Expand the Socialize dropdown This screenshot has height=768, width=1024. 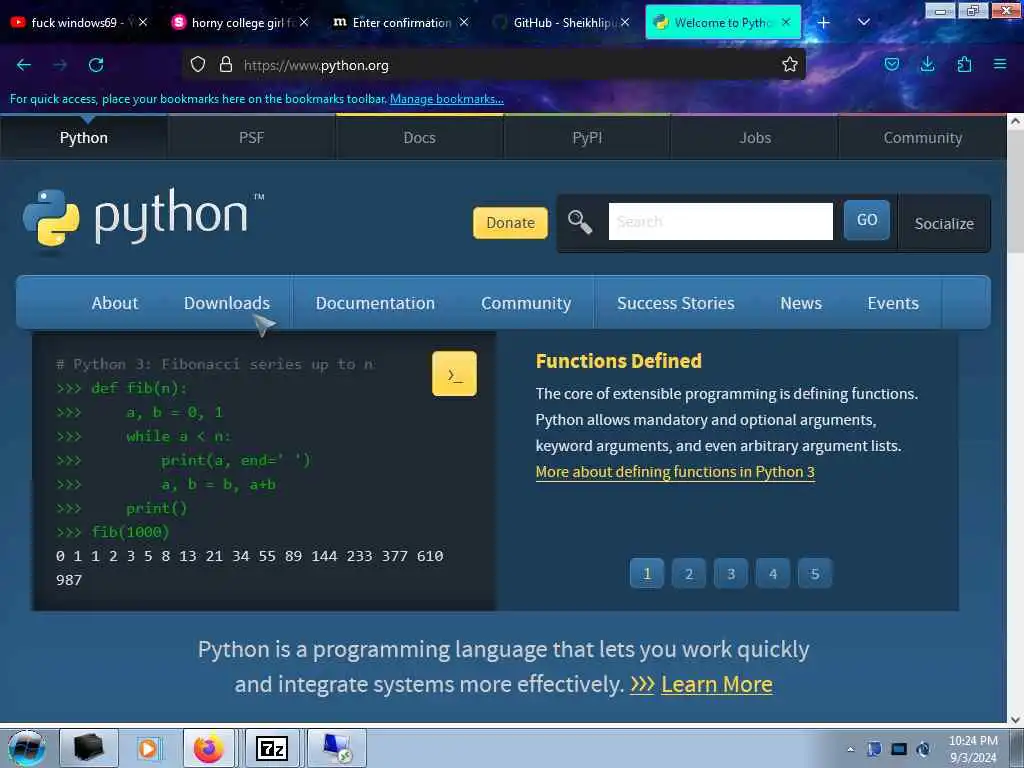944,223
